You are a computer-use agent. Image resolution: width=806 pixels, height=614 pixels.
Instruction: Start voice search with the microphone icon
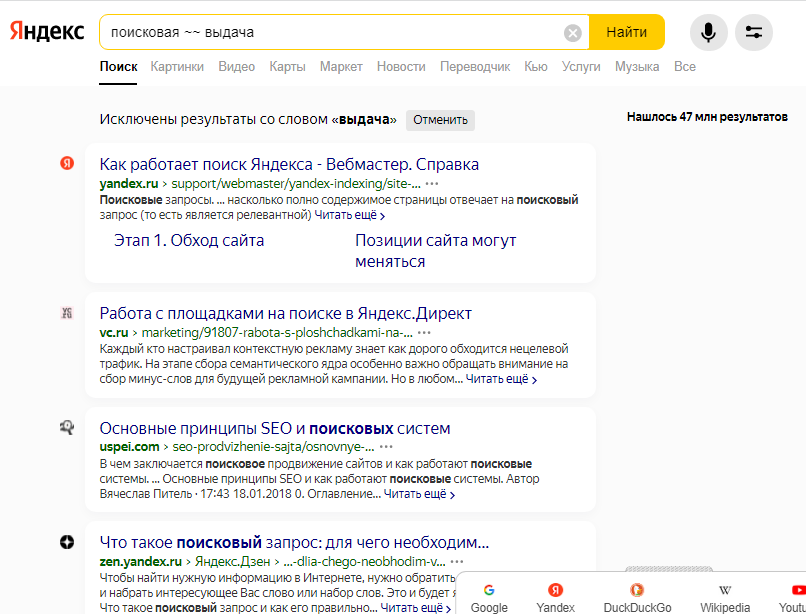point(708,32)
